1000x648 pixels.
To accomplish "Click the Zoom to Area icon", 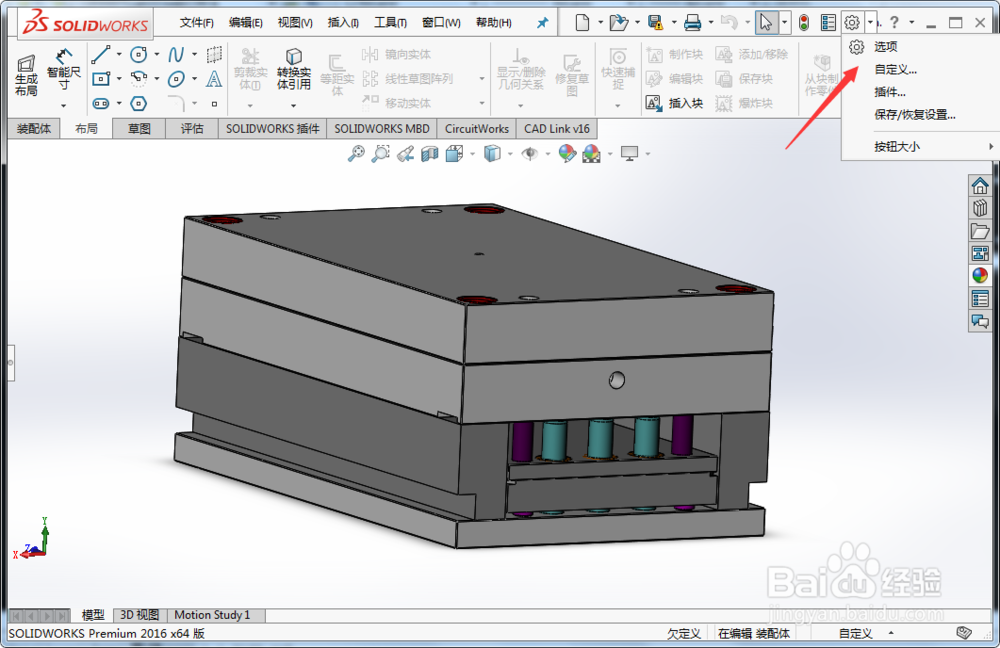I will tap(381, 153).
